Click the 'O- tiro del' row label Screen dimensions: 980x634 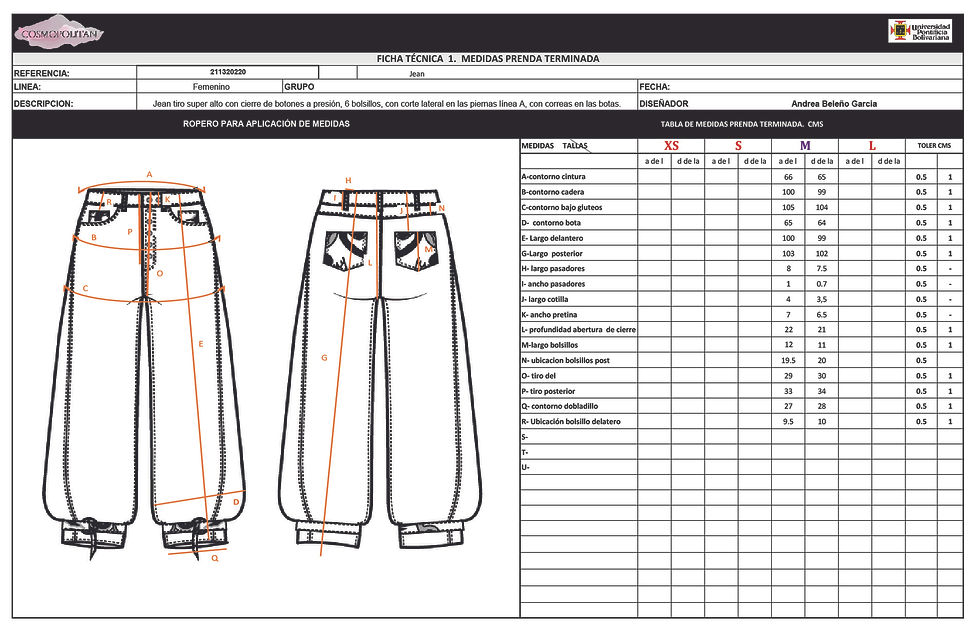539,376
